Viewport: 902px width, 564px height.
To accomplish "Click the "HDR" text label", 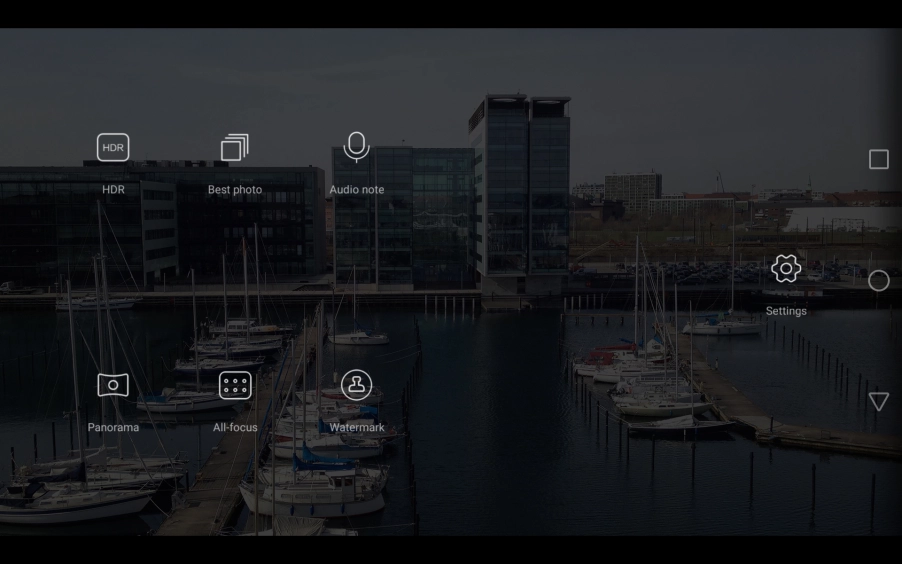I will (113, 190).
